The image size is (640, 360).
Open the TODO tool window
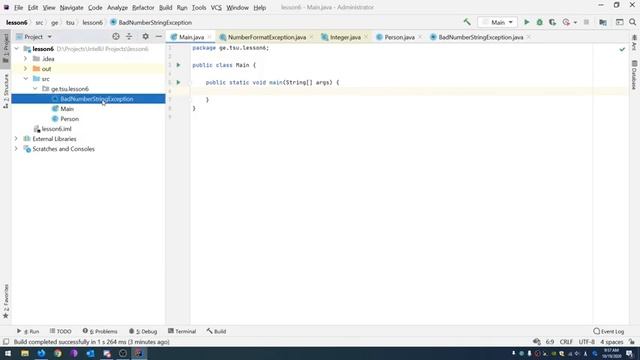(x=60, y=331)
